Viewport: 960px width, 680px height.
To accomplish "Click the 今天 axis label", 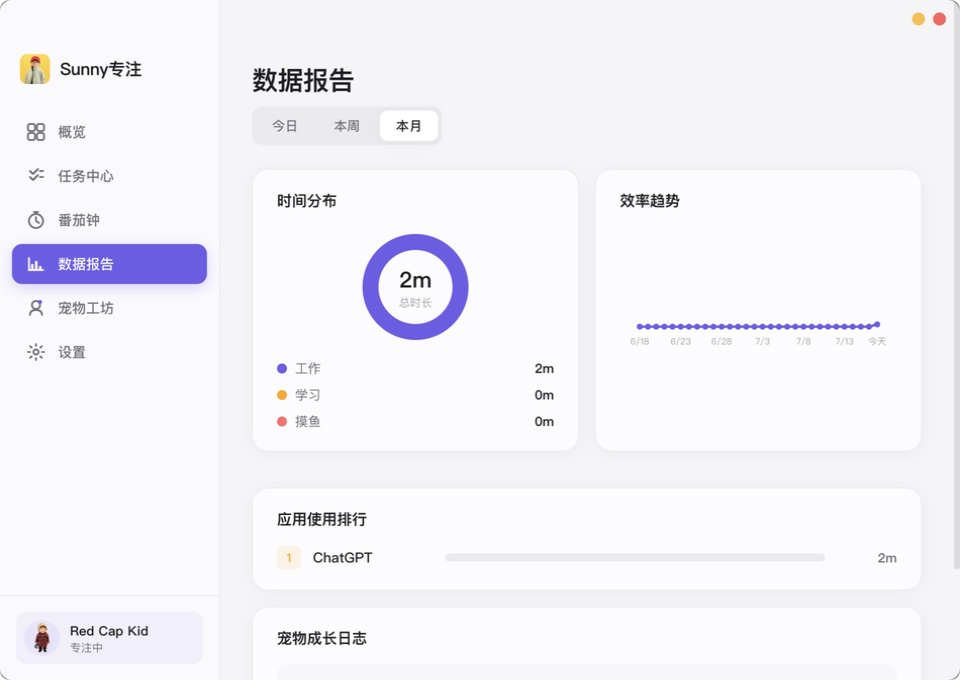I will coord(877,341).
